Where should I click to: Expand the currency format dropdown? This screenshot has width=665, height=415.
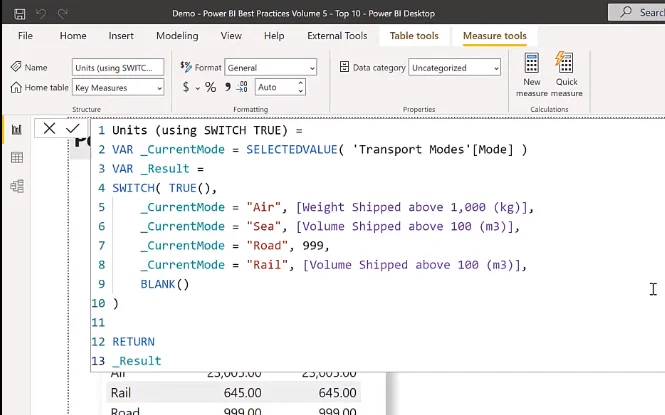point(198,88)
